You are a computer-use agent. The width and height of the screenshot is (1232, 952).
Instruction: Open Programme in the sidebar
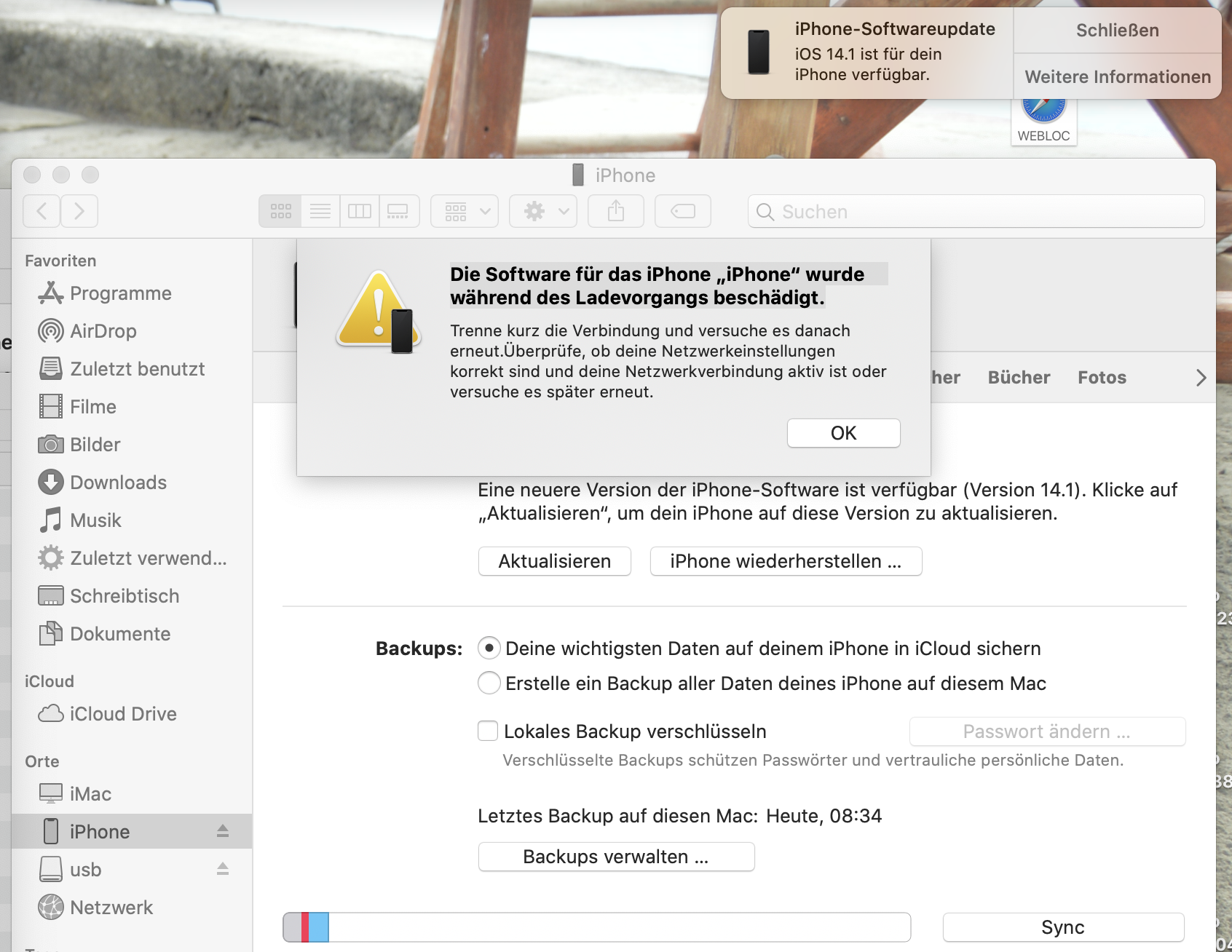point(132,293)
